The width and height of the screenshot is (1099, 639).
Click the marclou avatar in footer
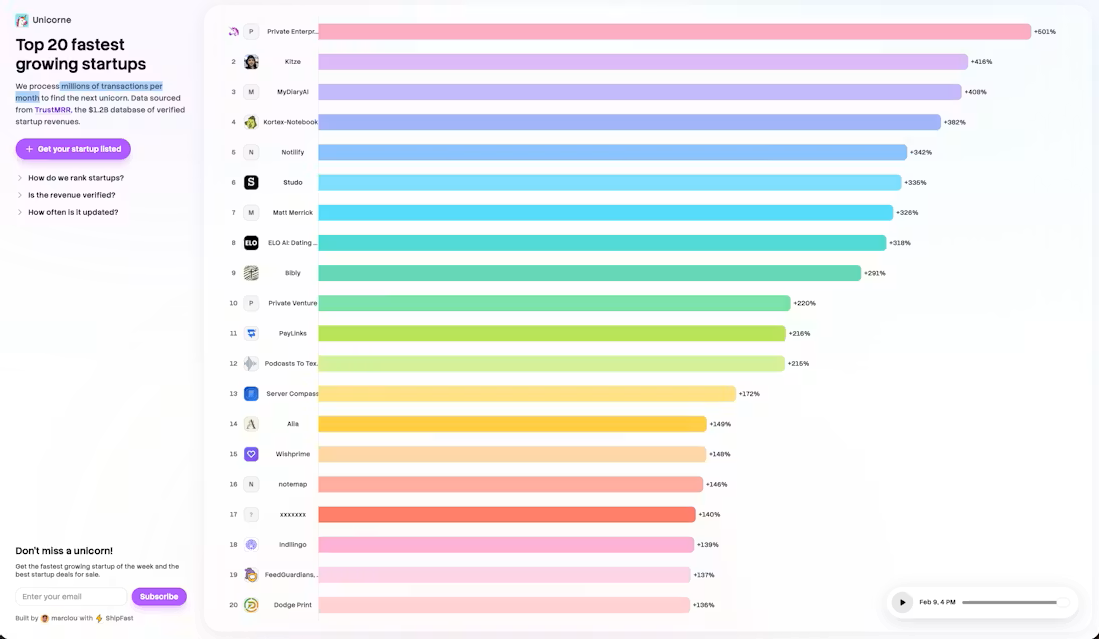[x=45, y=619]
